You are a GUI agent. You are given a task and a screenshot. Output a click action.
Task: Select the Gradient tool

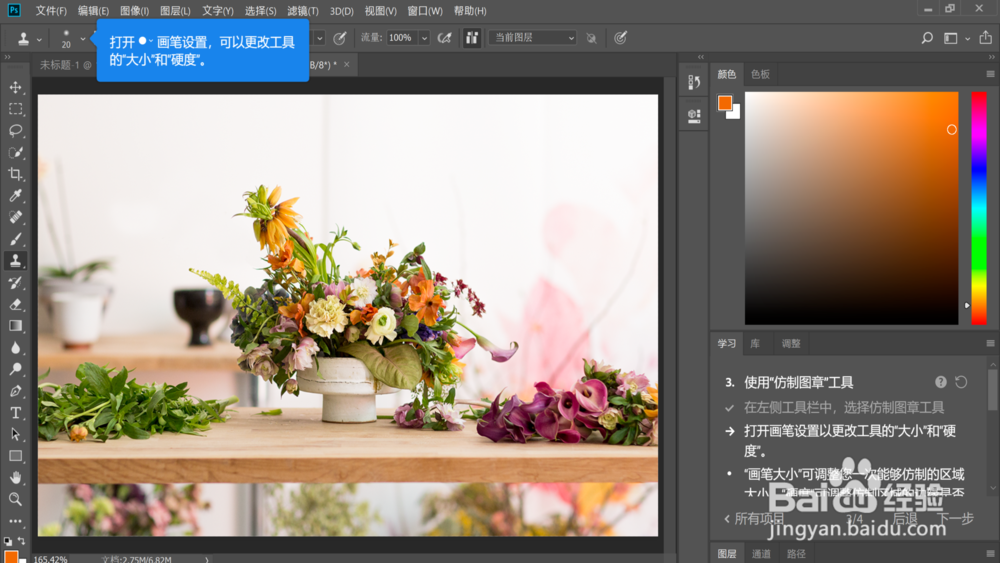pyautogui.click(x=15, y=326)
